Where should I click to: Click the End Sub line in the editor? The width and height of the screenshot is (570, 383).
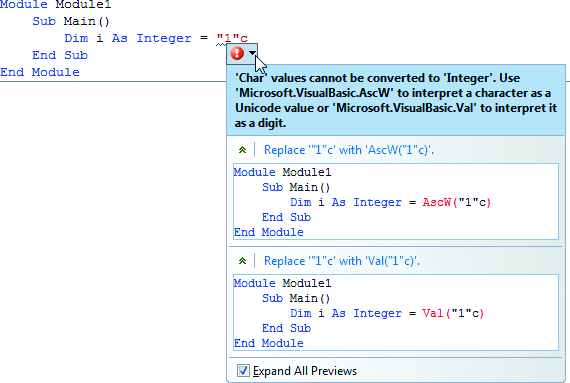click(x=60, y=55)
